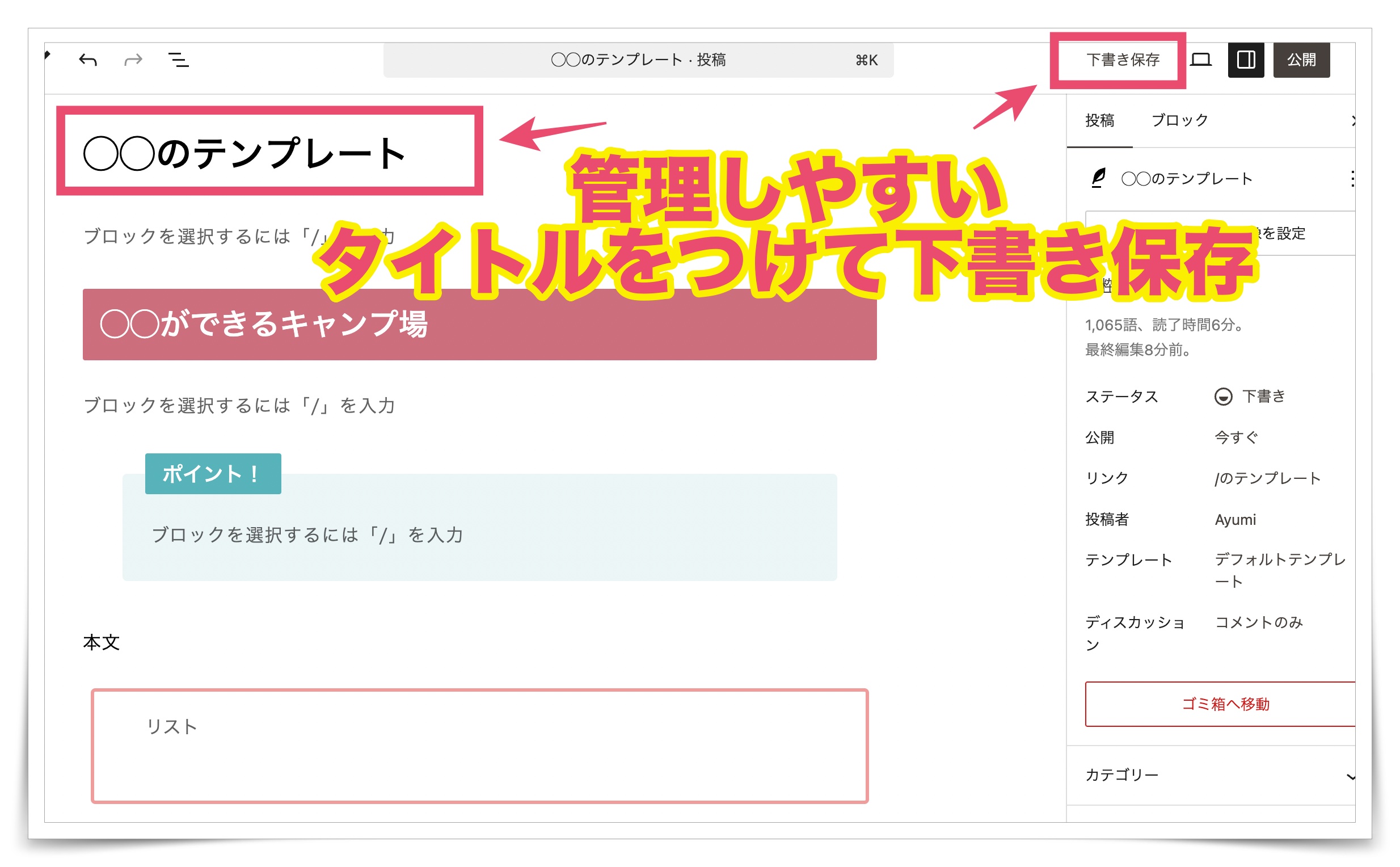
Task: Edit the link /のテンプレート
Action: pyautogui.click(x=1267, y=478)
